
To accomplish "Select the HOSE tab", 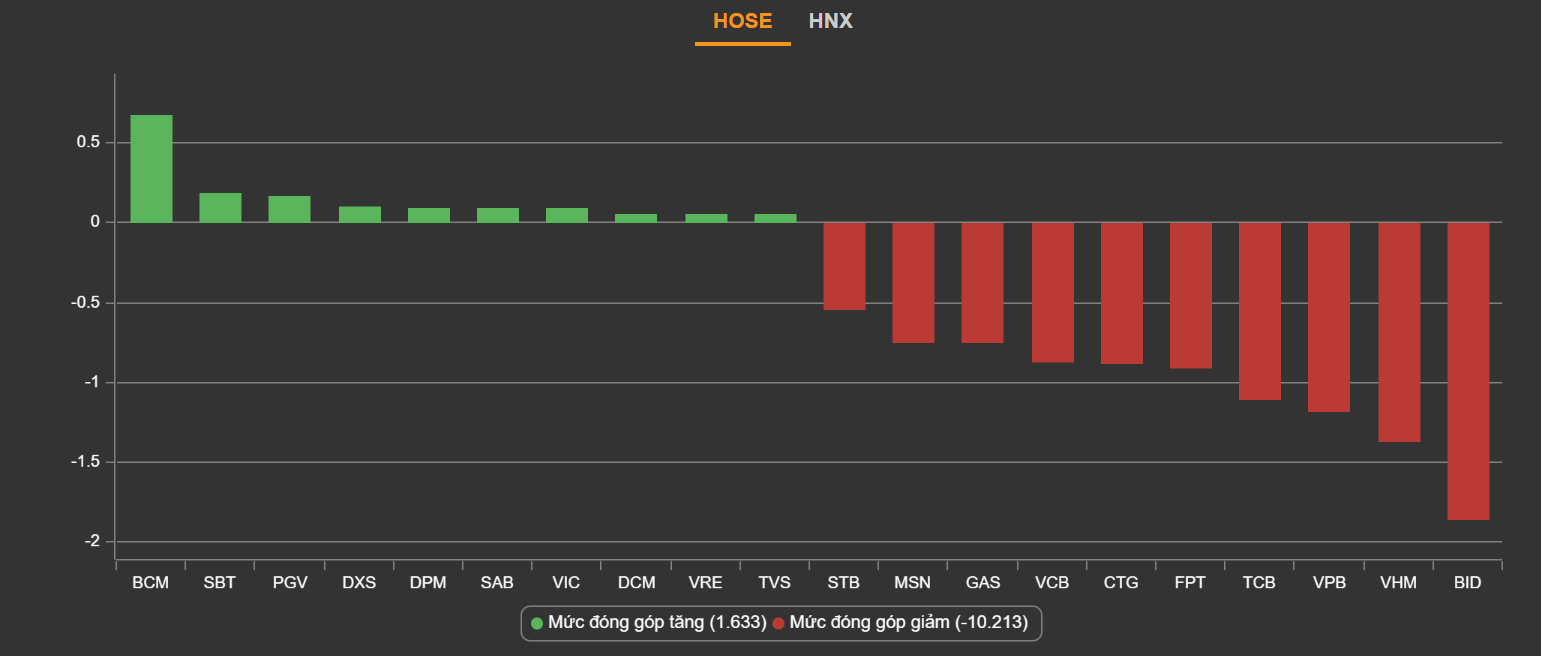I will pos(742,21).
